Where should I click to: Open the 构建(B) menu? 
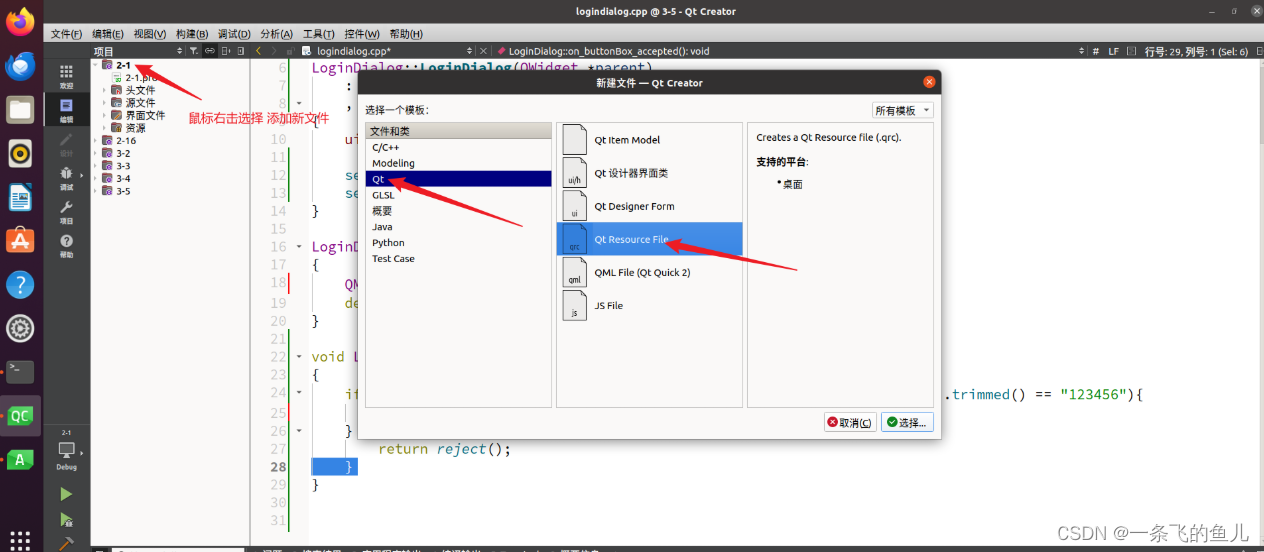pos(192,34)
